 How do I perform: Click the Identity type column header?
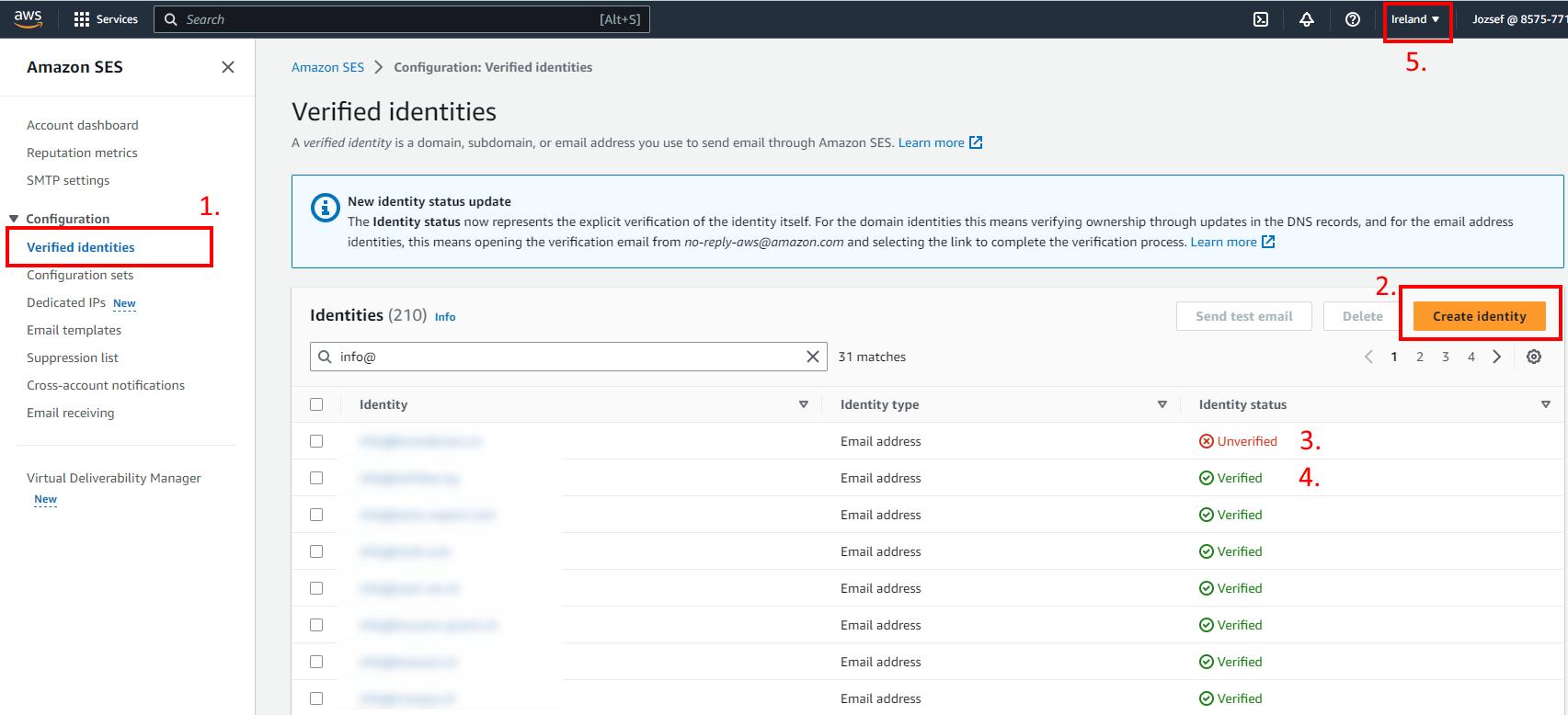(879, 404)
